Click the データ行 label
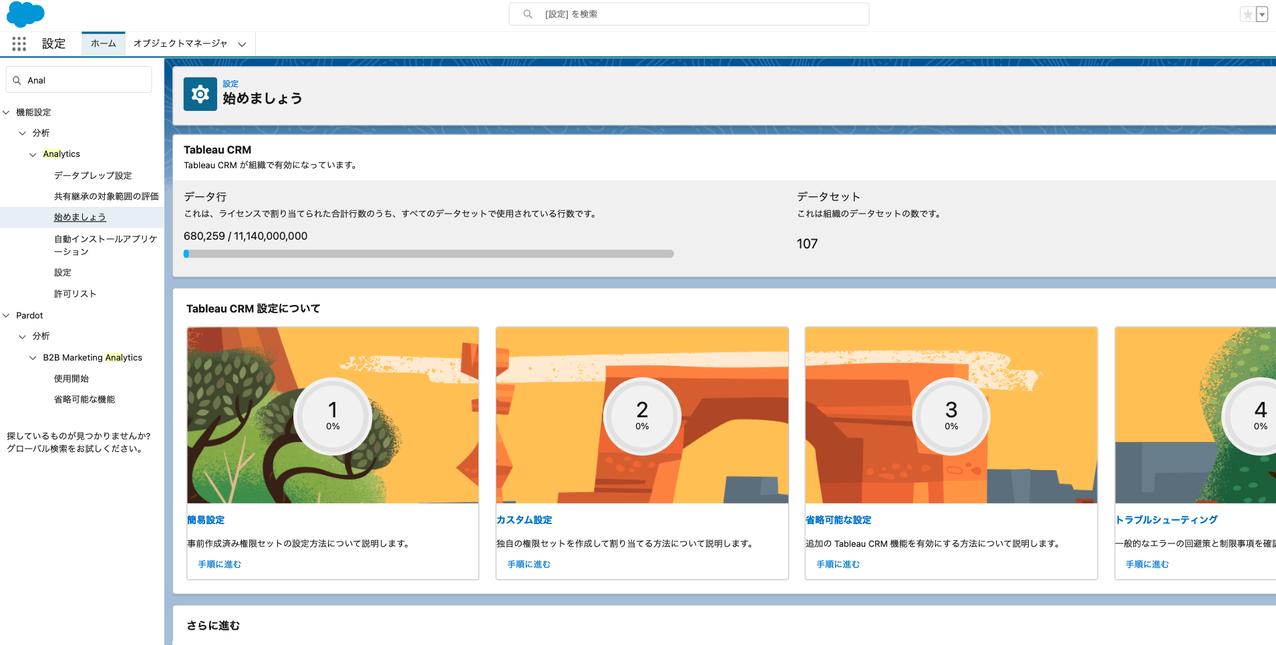The height and width of the screenshot is (645, 1276). (205, 197)
